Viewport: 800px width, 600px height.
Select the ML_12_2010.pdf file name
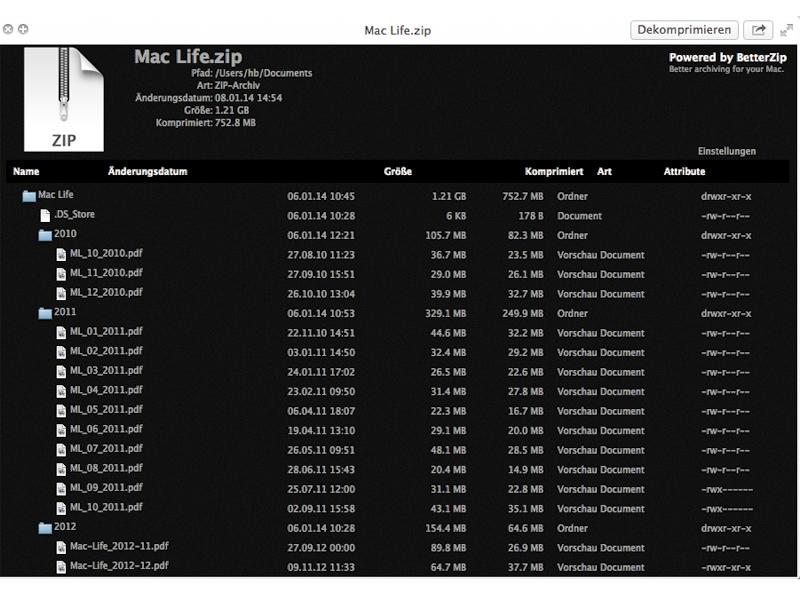point(106,292)
